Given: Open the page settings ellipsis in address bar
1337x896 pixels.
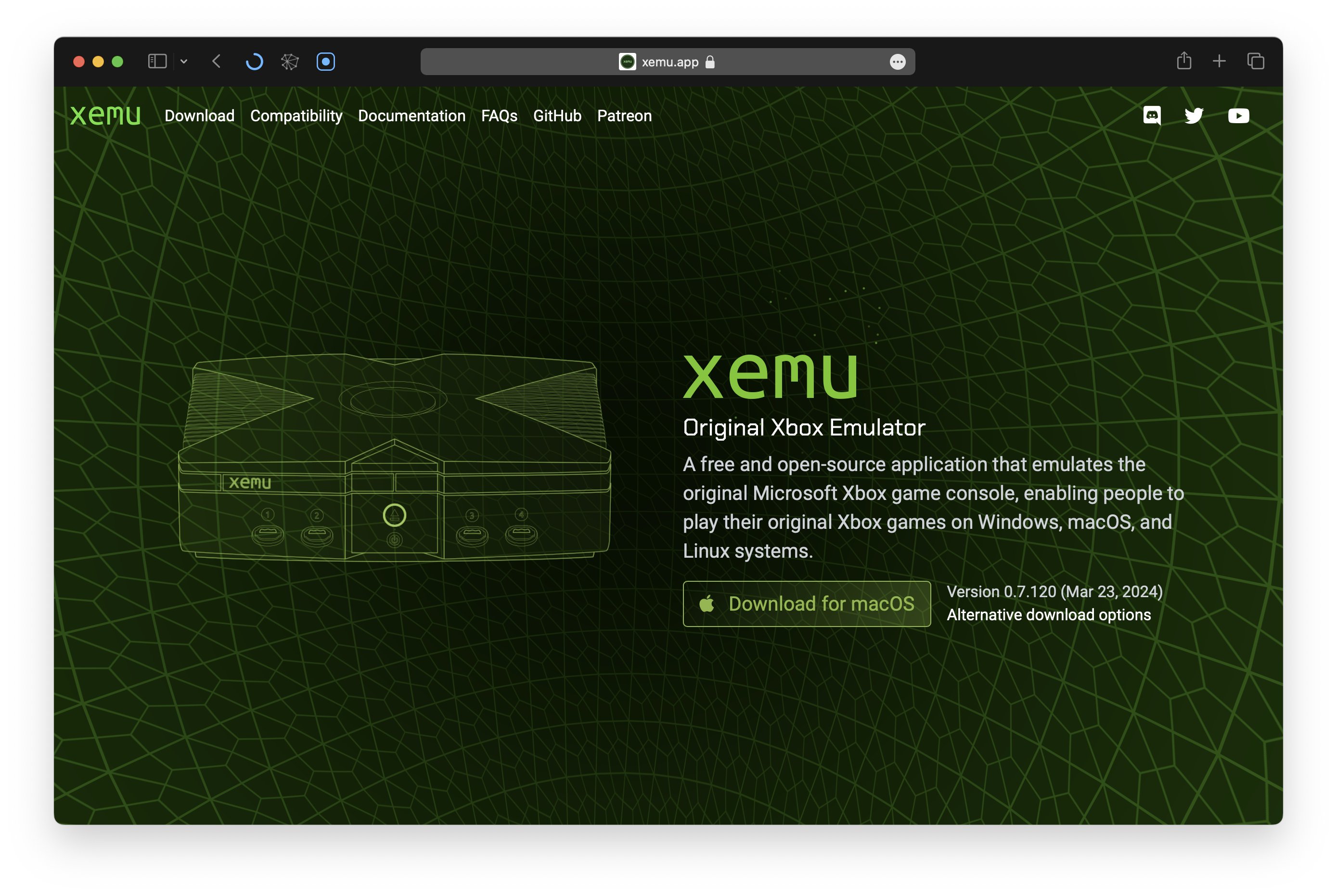Looking at the screenshot, I should (x=897, y=61).
